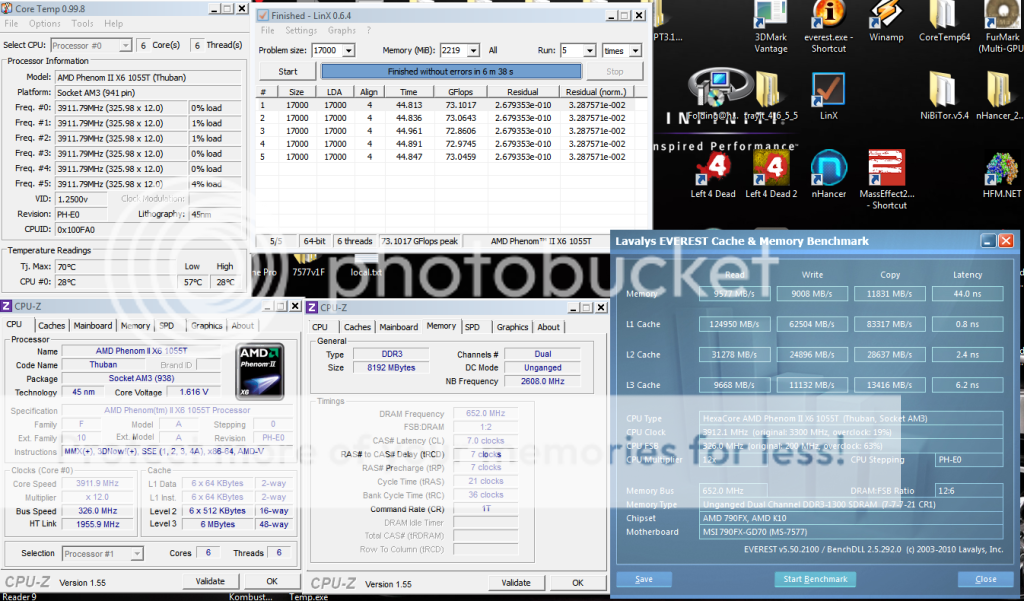Image resolution: width=1024 pixels, height=601 pixels.
Task: Click Save in EVEREST benchmark window
Action: pos(643,579)
